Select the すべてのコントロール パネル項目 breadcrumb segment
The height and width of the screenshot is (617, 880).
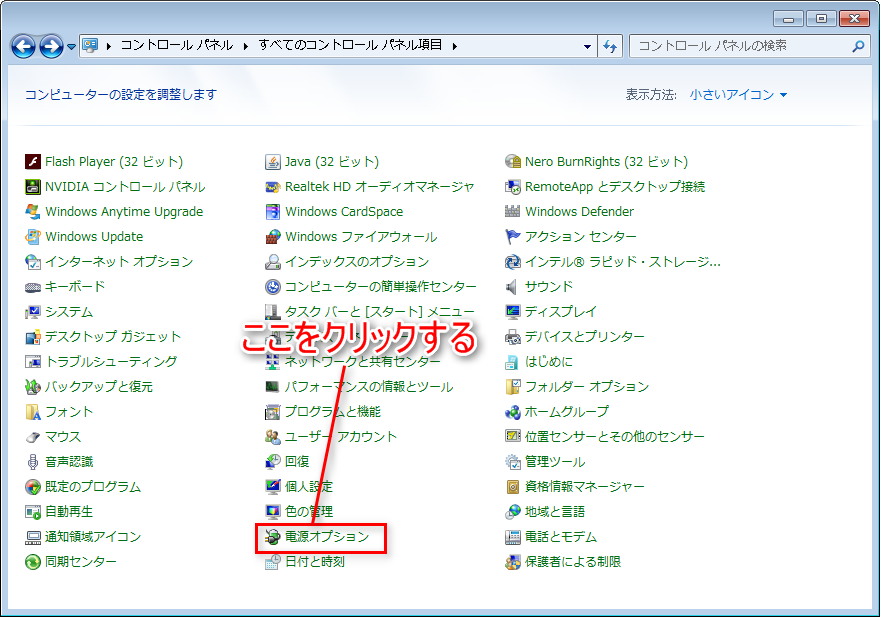coord(350,45)
